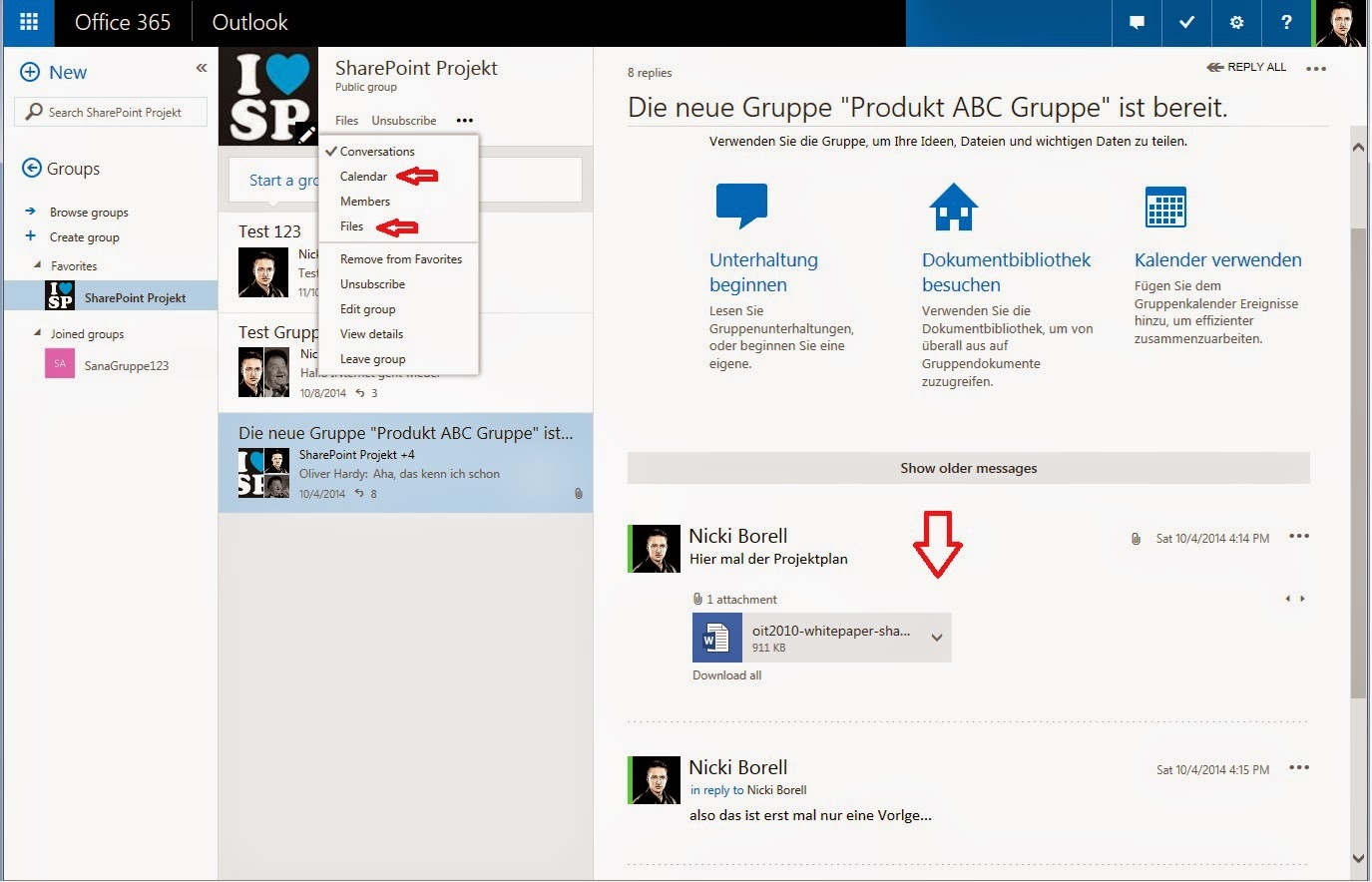
Task: Open the group's more options ellipsis
Action: click(465, 120)
